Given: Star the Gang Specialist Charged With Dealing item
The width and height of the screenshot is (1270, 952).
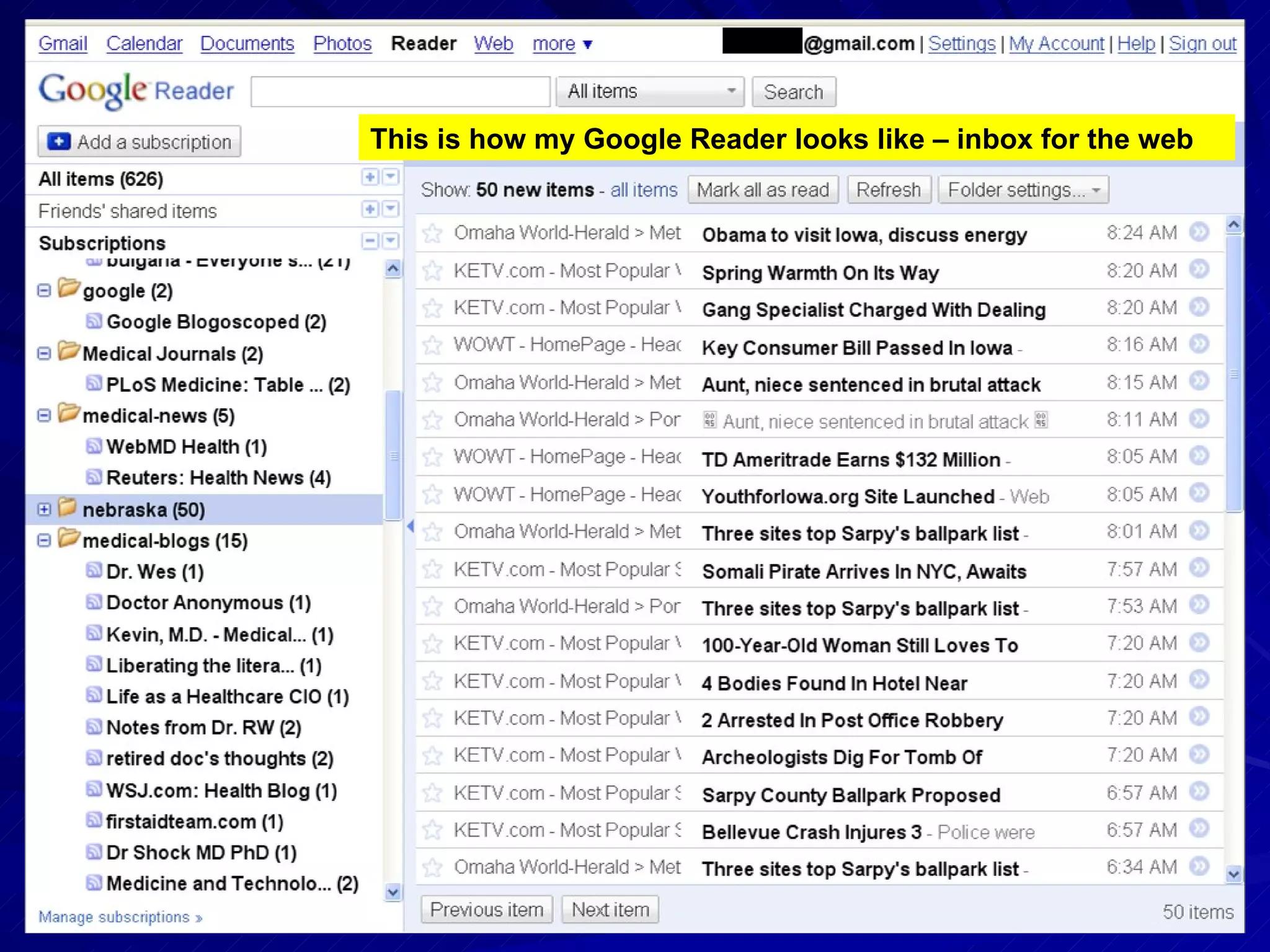Looking at the screenshot, I should [x=432, y=308].
